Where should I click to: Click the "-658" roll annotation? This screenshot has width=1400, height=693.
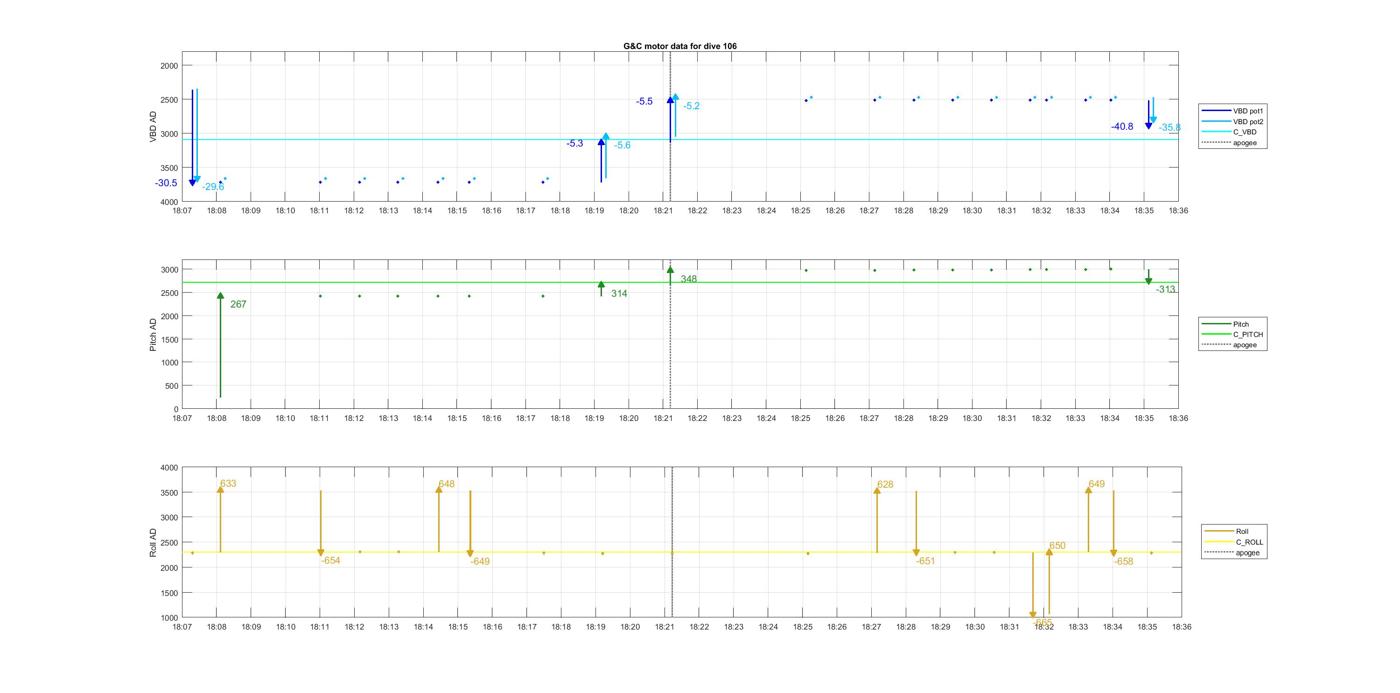coord(1124,562)
